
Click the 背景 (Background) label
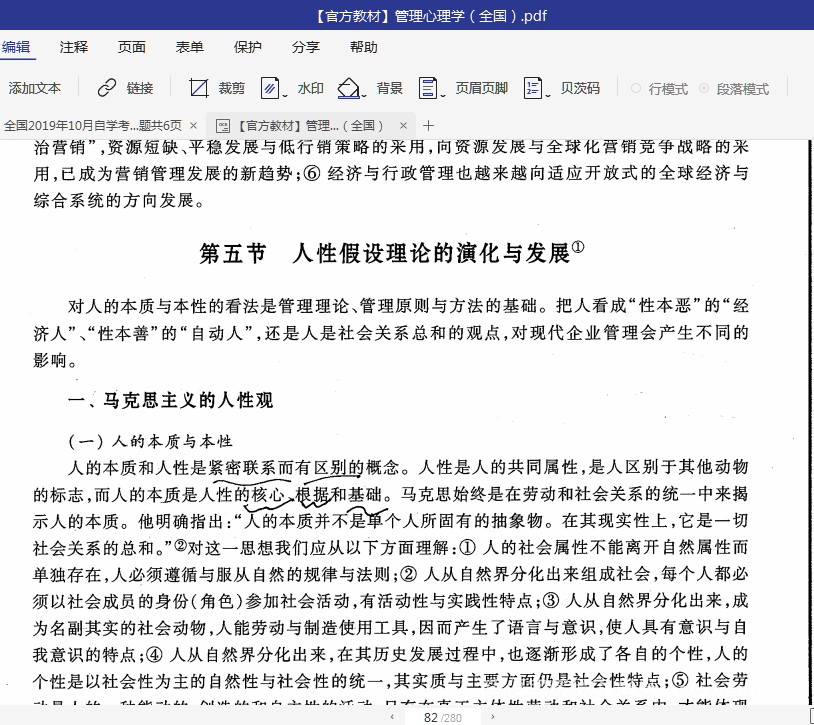[x=390, y=88]
